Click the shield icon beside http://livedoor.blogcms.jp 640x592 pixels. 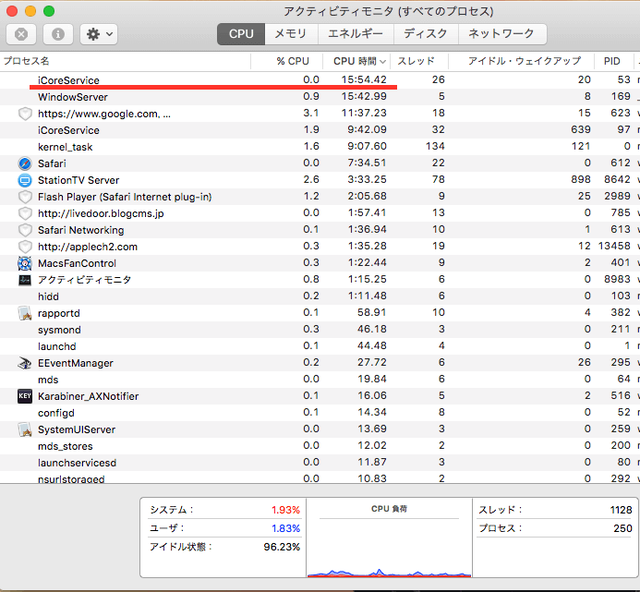25,214
